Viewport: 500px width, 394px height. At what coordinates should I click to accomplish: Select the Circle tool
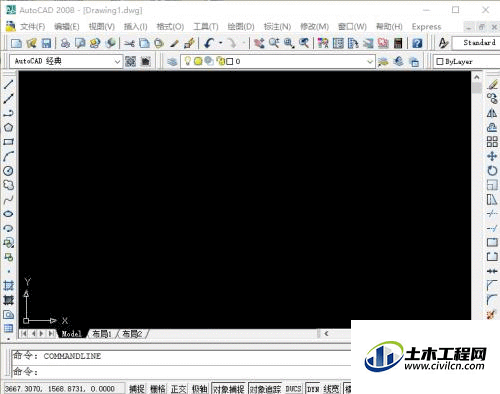coord(8,171)
